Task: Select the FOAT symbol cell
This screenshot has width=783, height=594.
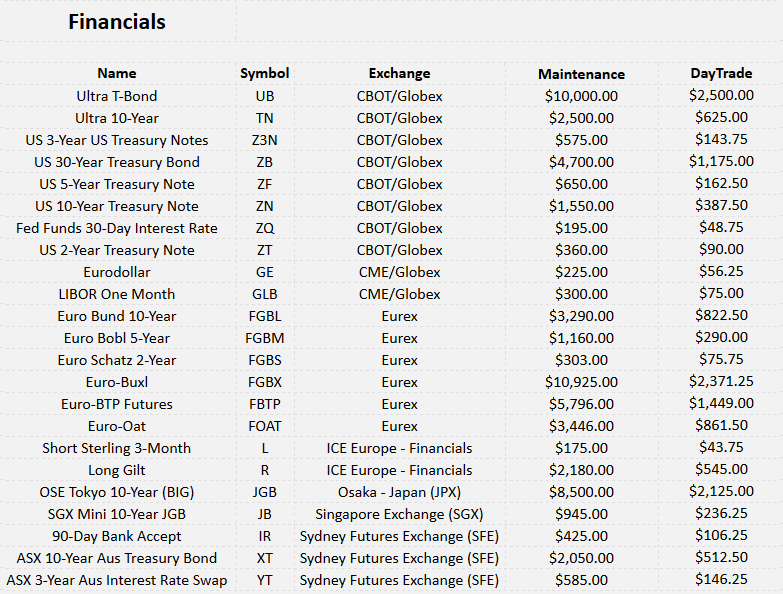Action: (x=265, y=426)
